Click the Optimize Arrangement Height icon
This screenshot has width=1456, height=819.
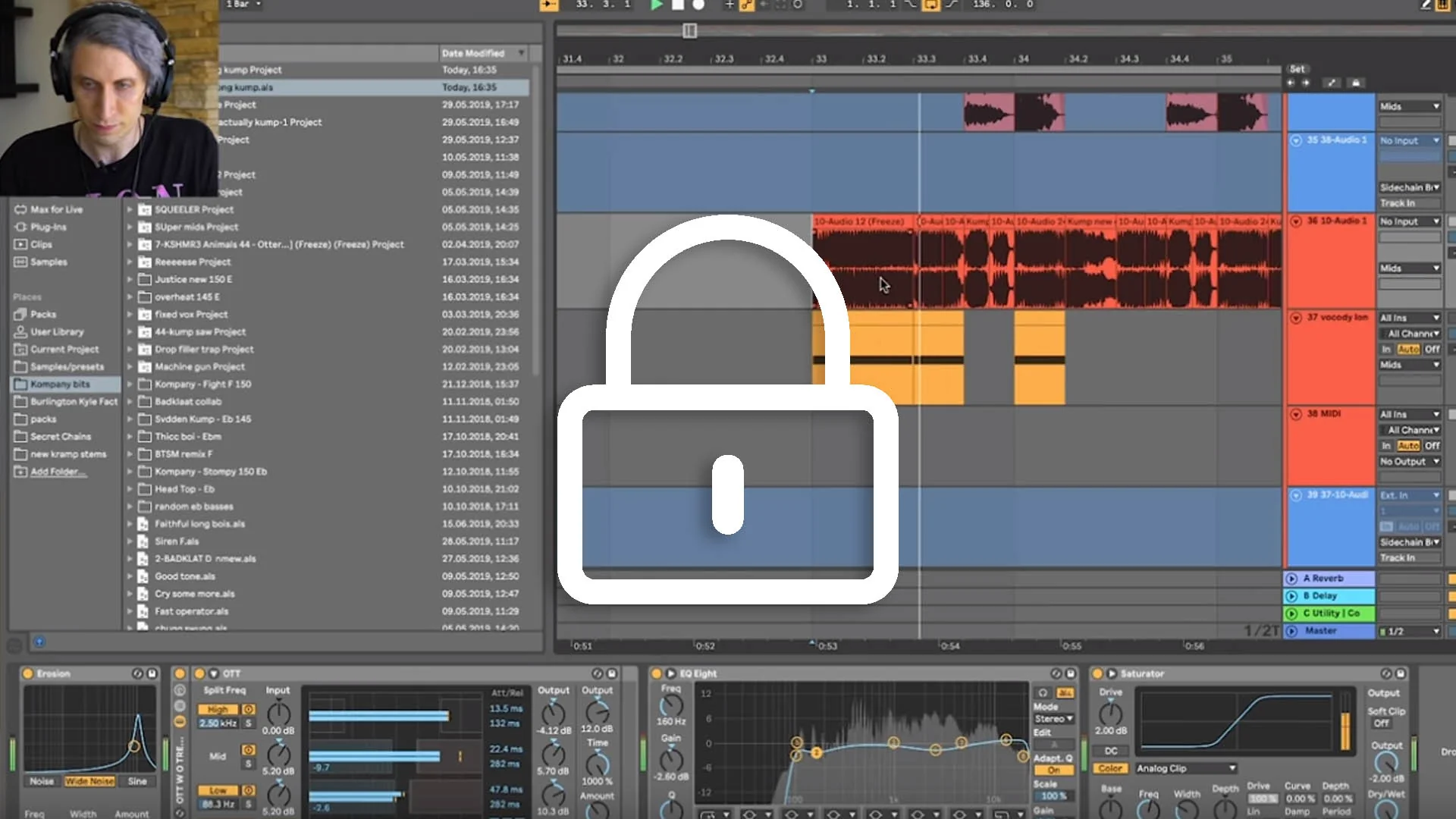(1332, 83)
